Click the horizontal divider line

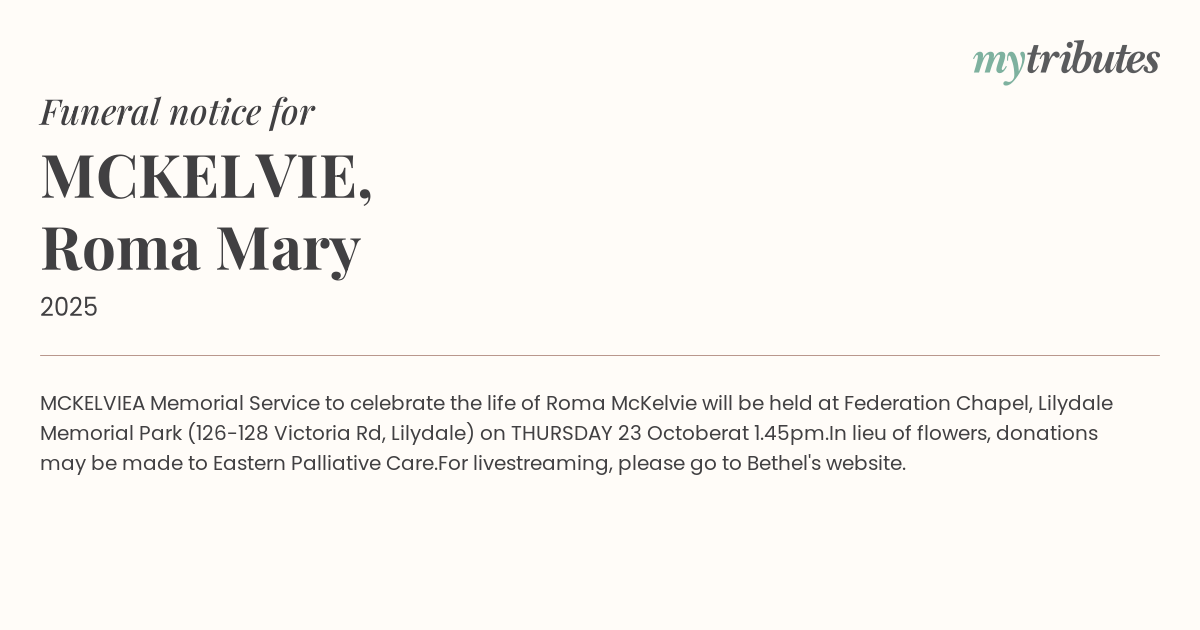coord(600,355)
